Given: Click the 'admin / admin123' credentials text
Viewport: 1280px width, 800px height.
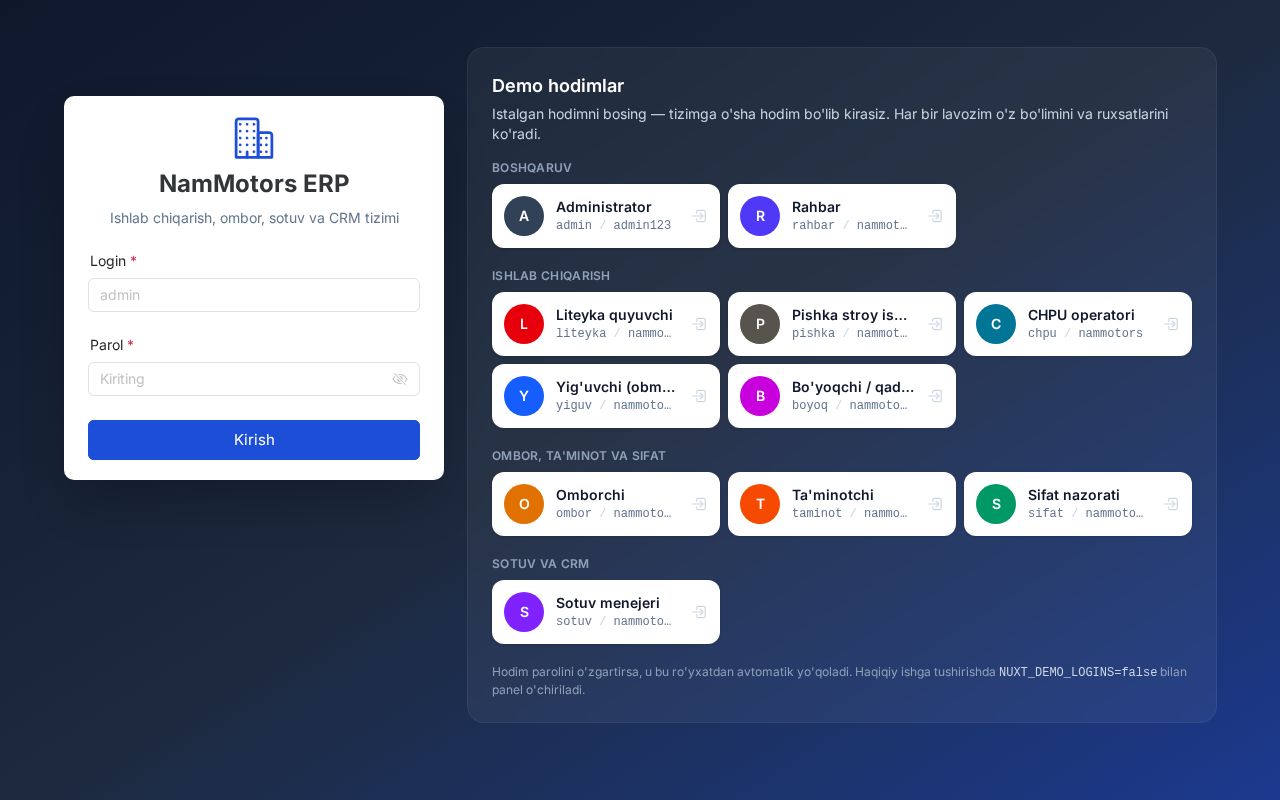Looking at the screenshot, I should point(613,226).
